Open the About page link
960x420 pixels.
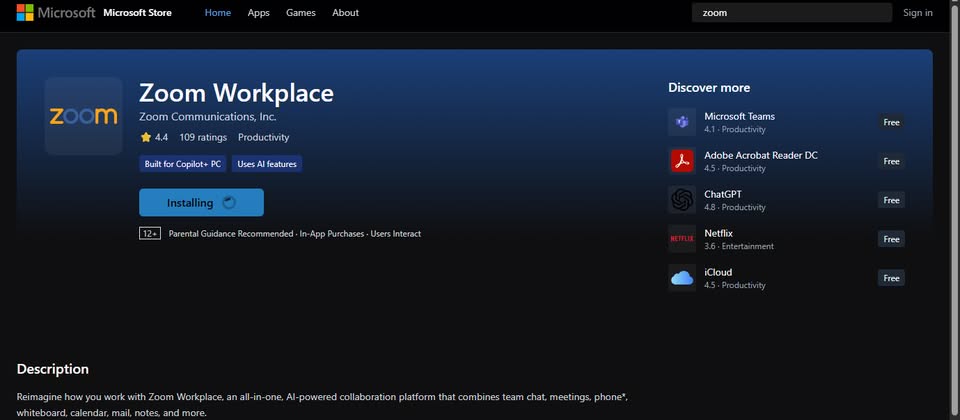345,13
